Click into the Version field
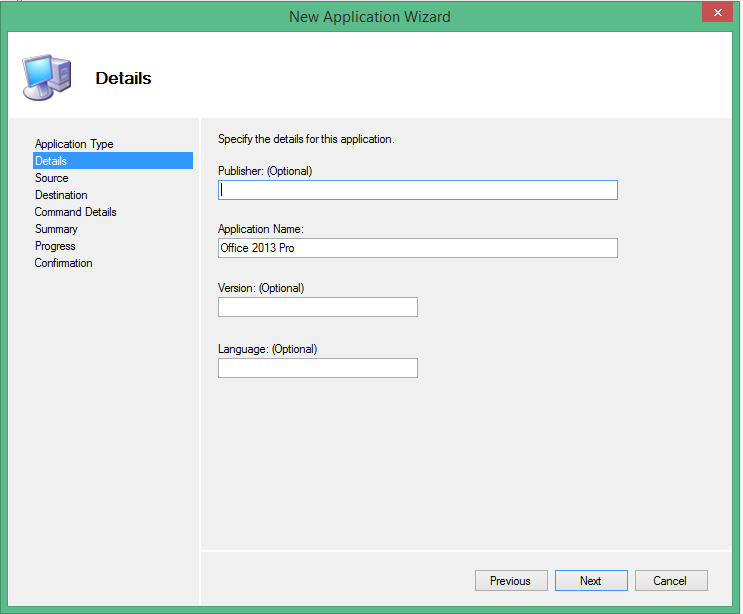 click(x=317, y=307)
